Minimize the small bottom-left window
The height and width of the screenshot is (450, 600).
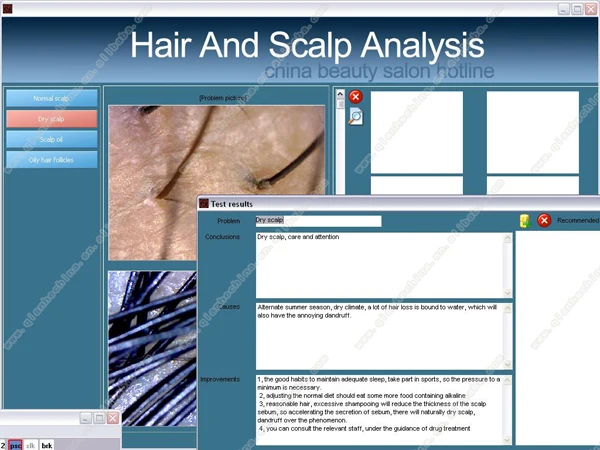[85, 418]
